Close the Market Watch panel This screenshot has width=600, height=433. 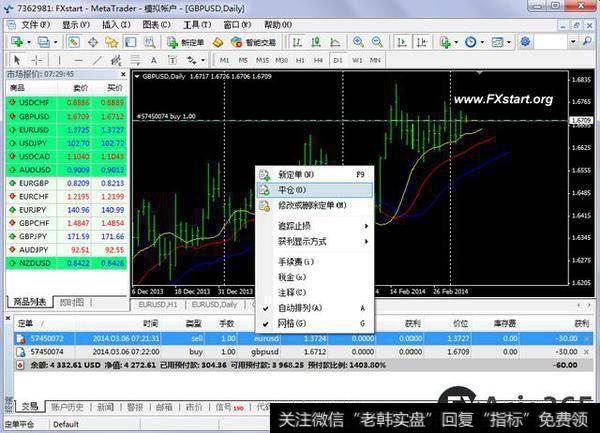[123, 74]
